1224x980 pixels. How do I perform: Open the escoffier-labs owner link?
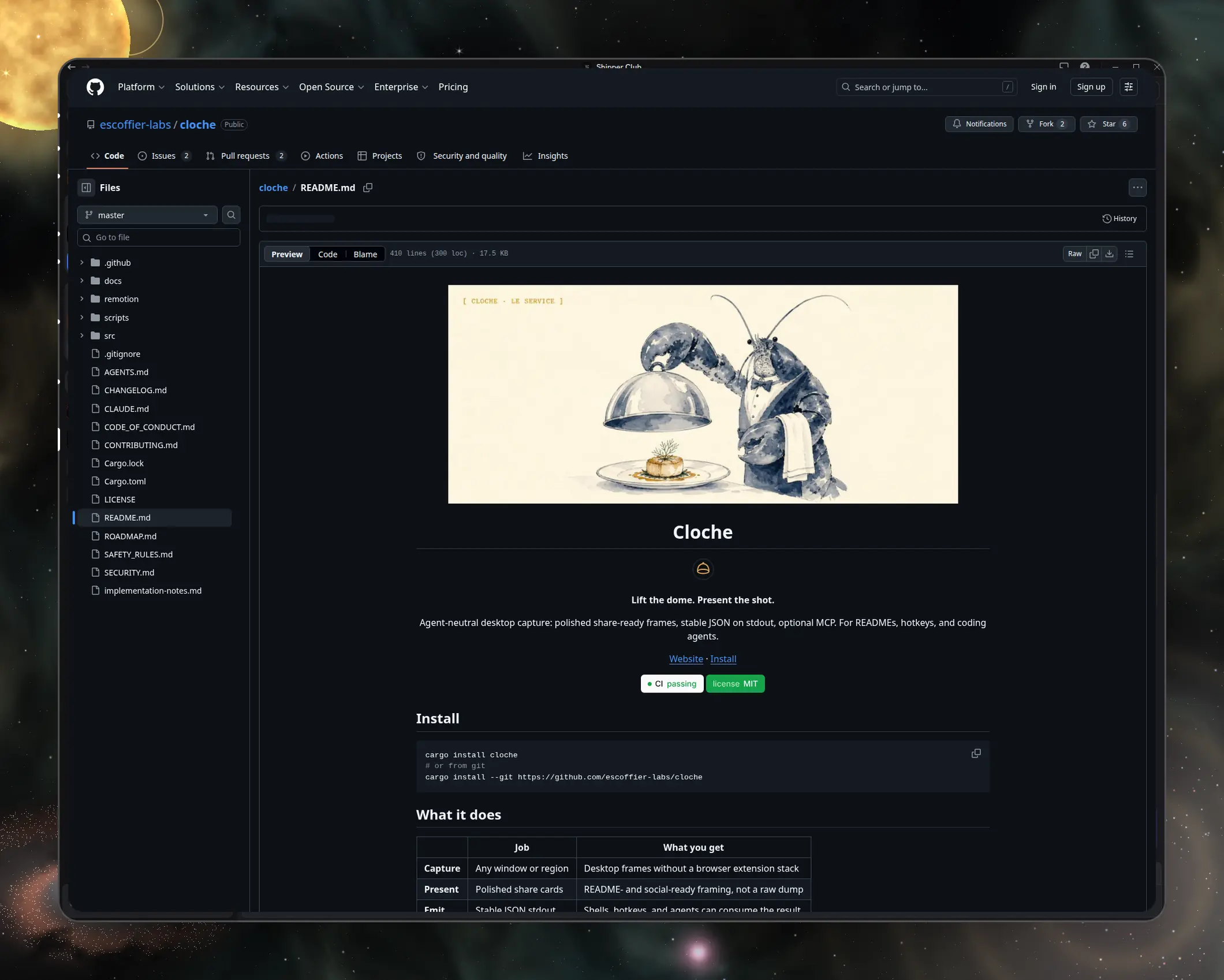[x=135, y=125]
